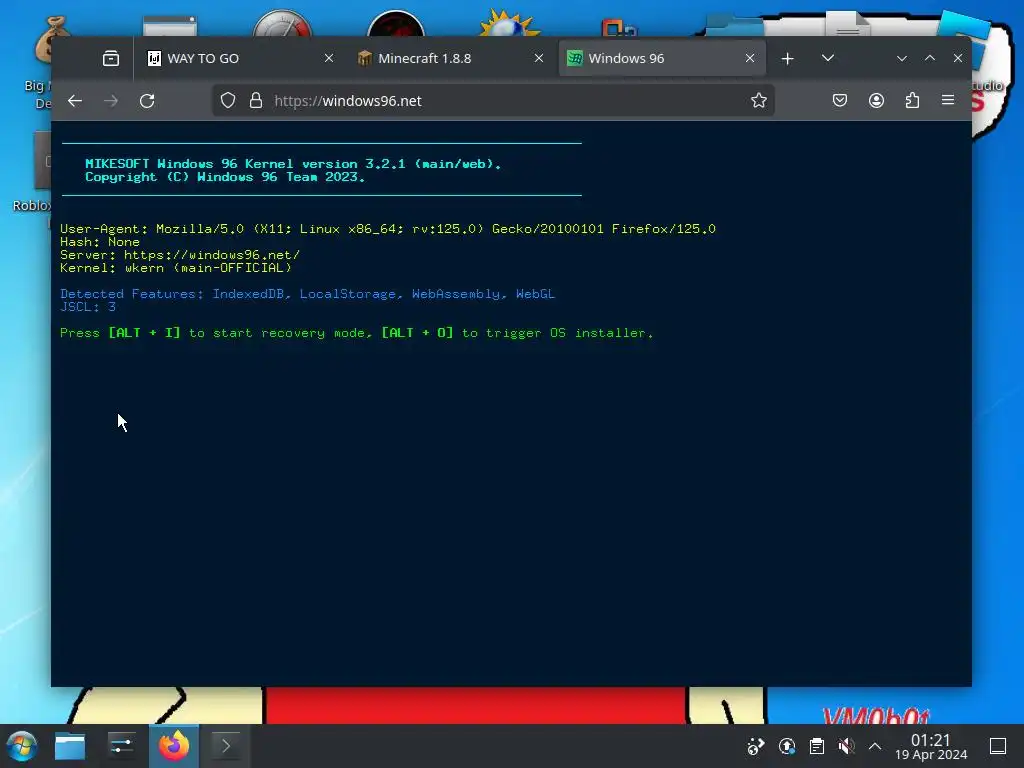Click the [ALT + I] recovery mode hint
The image size is (1024, 768).
click(144, 333)
